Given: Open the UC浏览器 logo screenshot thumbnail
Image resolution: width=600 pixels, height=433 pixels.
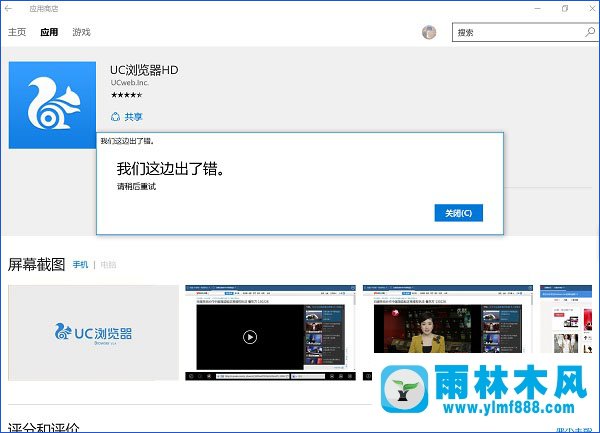Looking at the screenshot, I should [x=93, y=332].
